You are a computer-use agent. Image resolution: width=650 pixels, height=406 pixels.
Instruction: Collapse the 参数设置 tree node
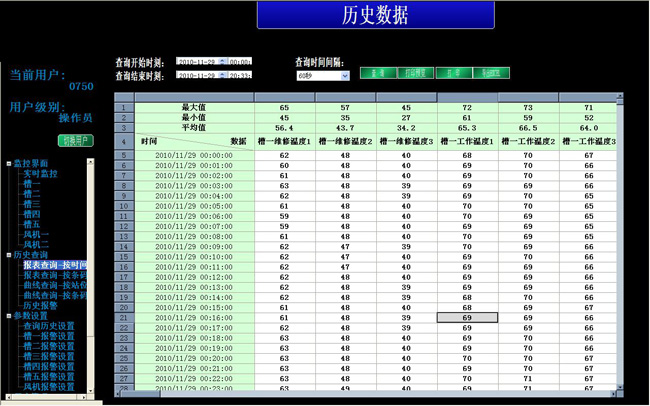tap(9, 316)
